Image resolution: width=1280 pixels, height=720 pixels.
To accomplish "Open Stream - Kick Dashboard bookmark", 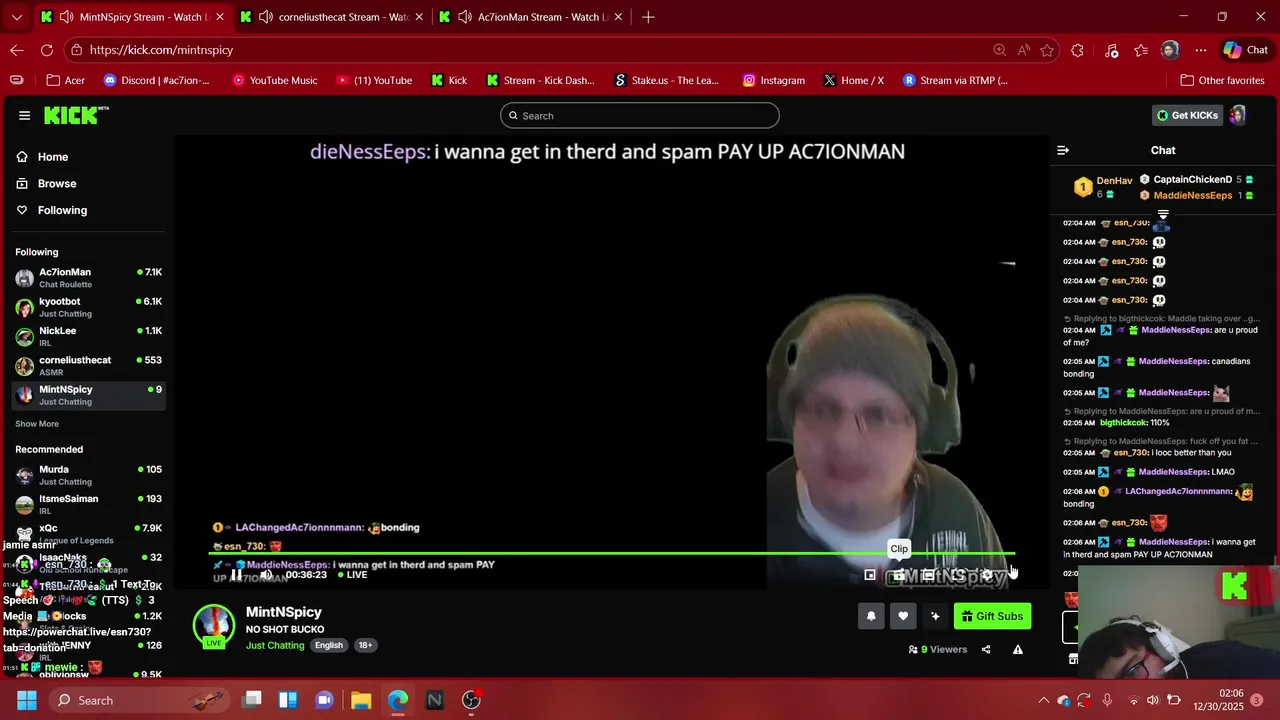I will (x=540, y=80).
